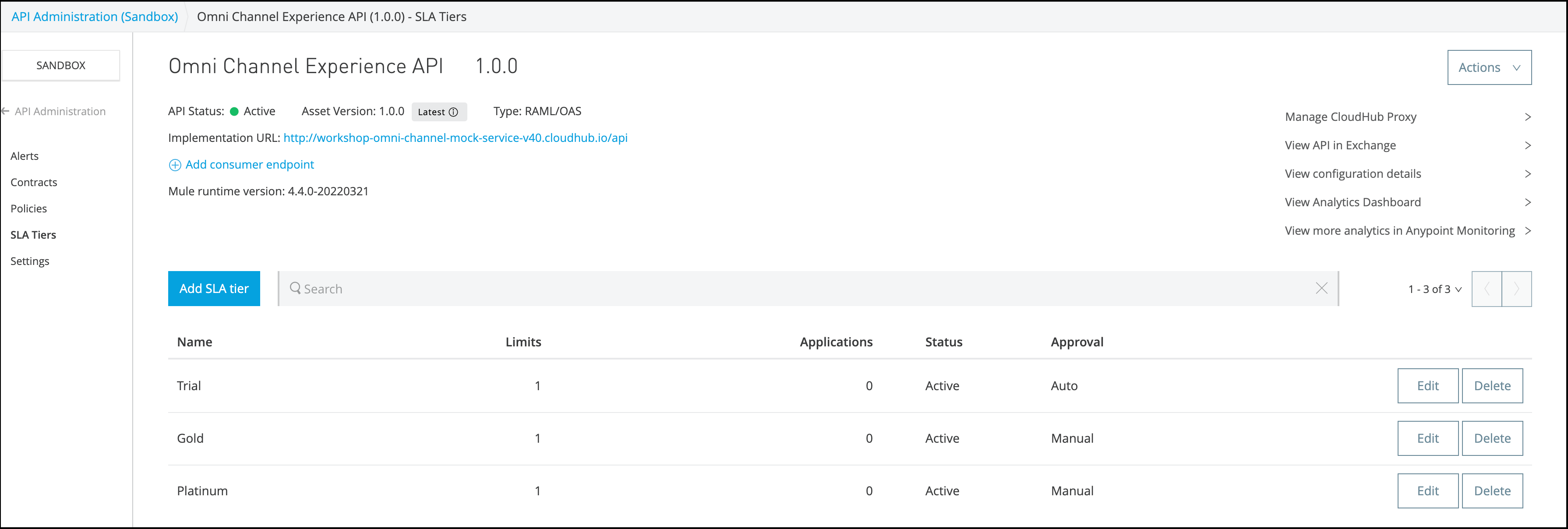Click the back arrow beside API Administration
This screenshot has height=529, width=1568.
(5, 111)
